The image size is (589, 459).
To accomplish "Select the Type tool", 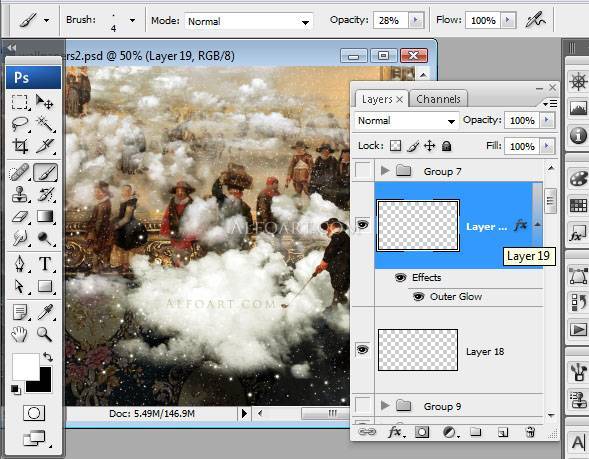I will click(x=45, y=264).
